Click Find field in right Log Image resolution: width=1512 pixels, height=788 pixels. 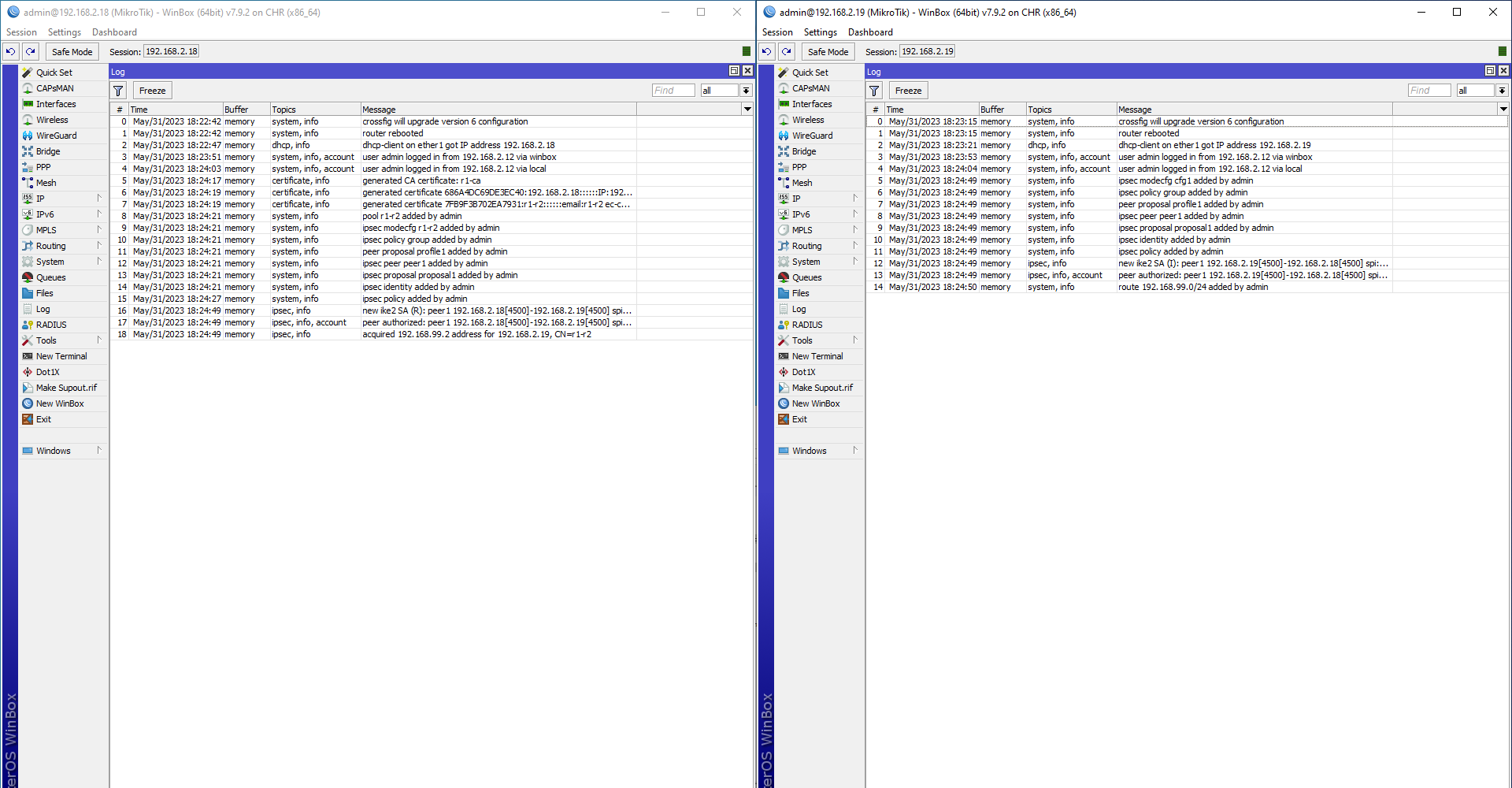(1429, 91)
